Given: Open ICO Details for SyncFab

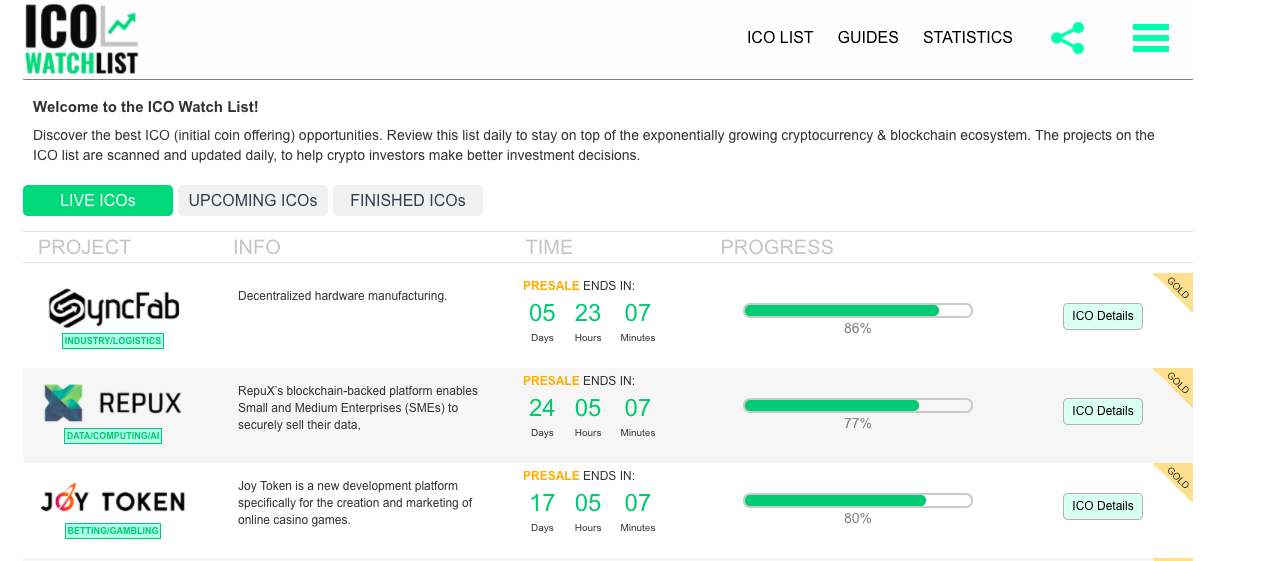Looking at the screenshot, I should coord(1102,316).
